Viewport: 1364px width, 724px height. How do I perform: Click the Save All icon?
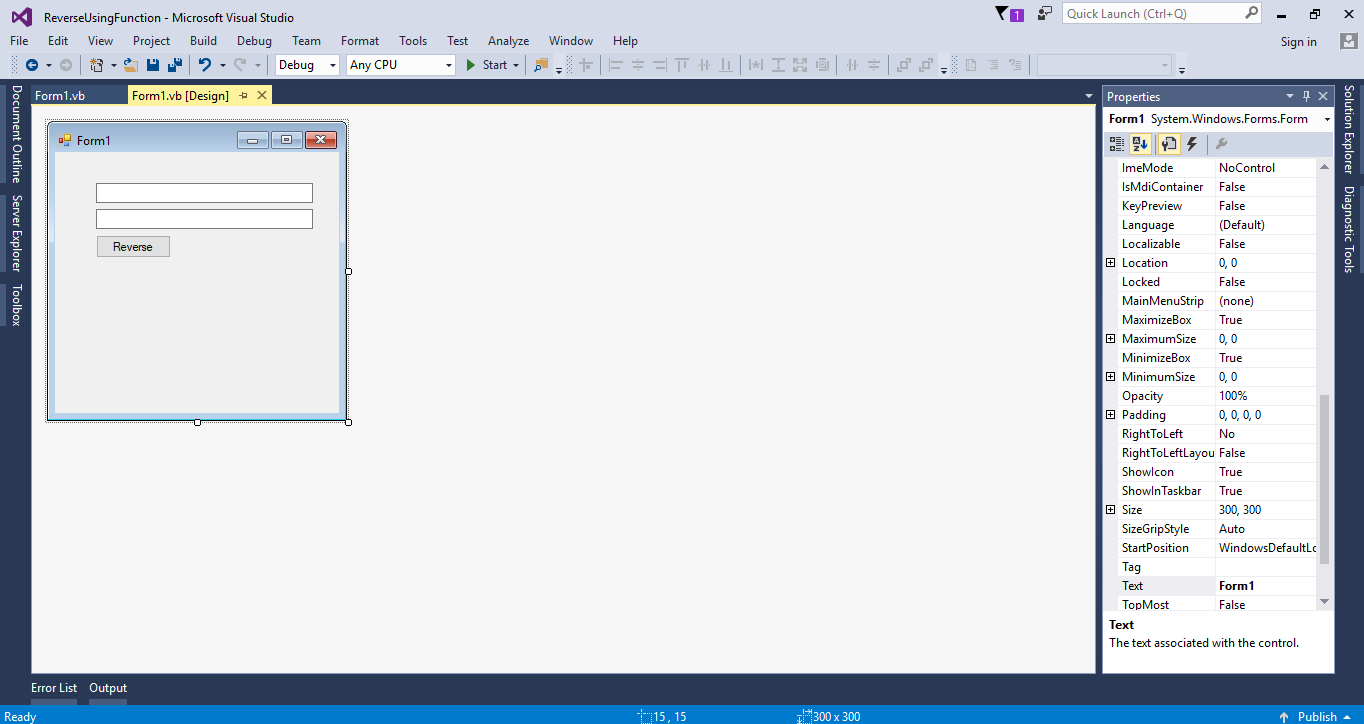point(175,65)
